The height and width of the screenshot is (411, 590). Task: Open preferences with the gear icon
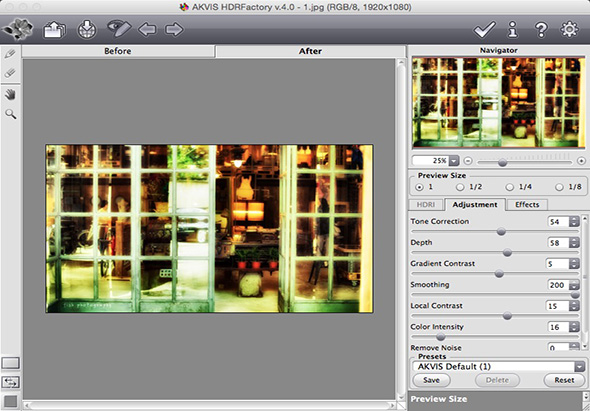pos(569,29)
